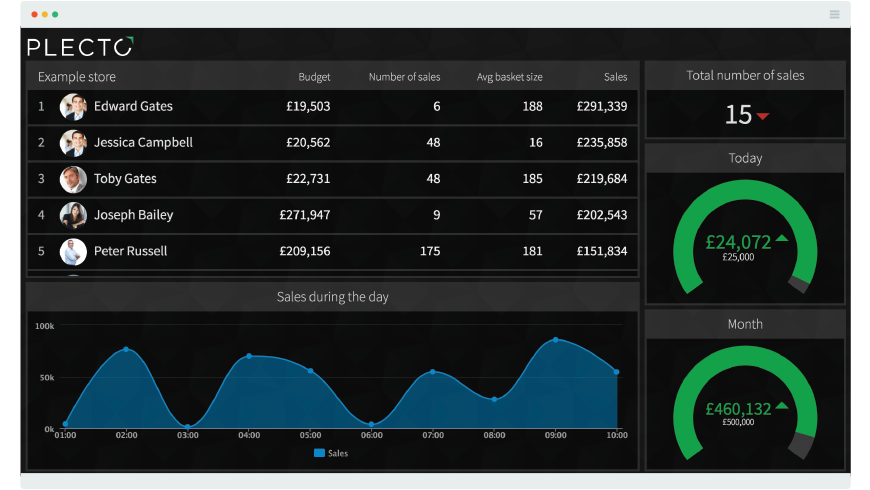
Task: Sort table by Number of sales header
Action: pos(404,77)
